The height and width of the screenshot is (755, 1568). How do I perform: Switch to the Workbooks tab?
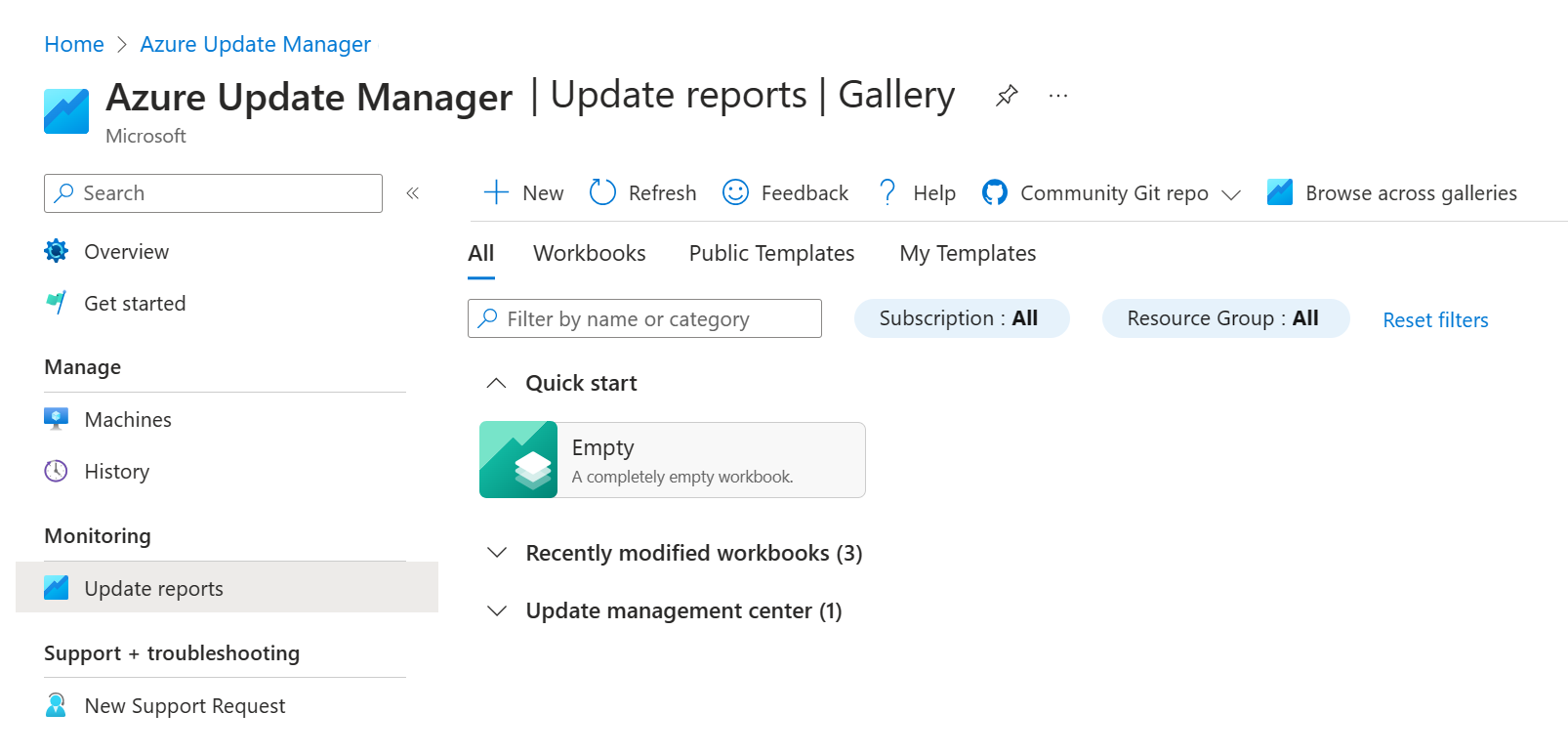pos(590,253)
